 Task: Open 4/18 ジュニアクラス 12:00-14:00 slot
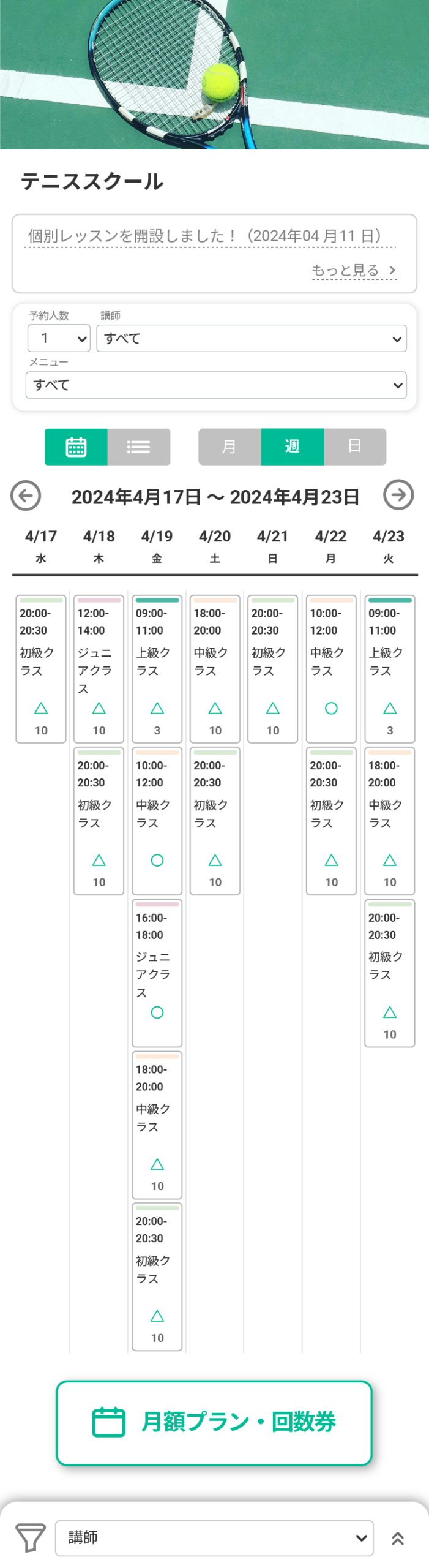[99, 669]
